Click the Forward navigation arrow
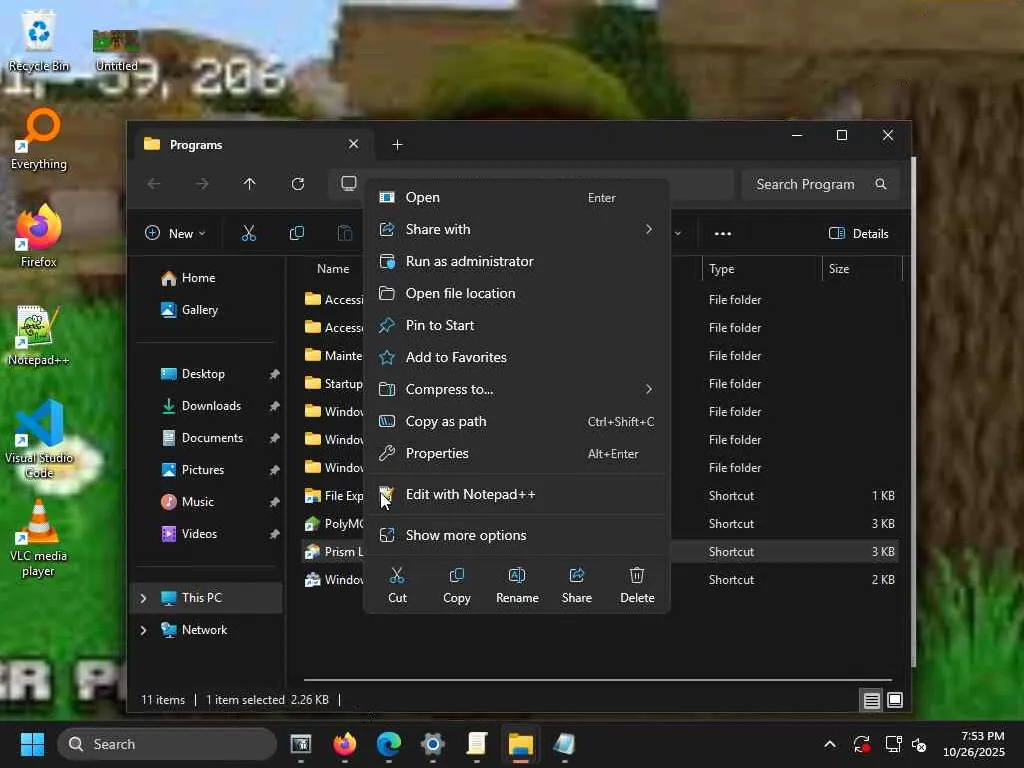Viewport: 1024px width, 768px height. (x=202, y=184)
